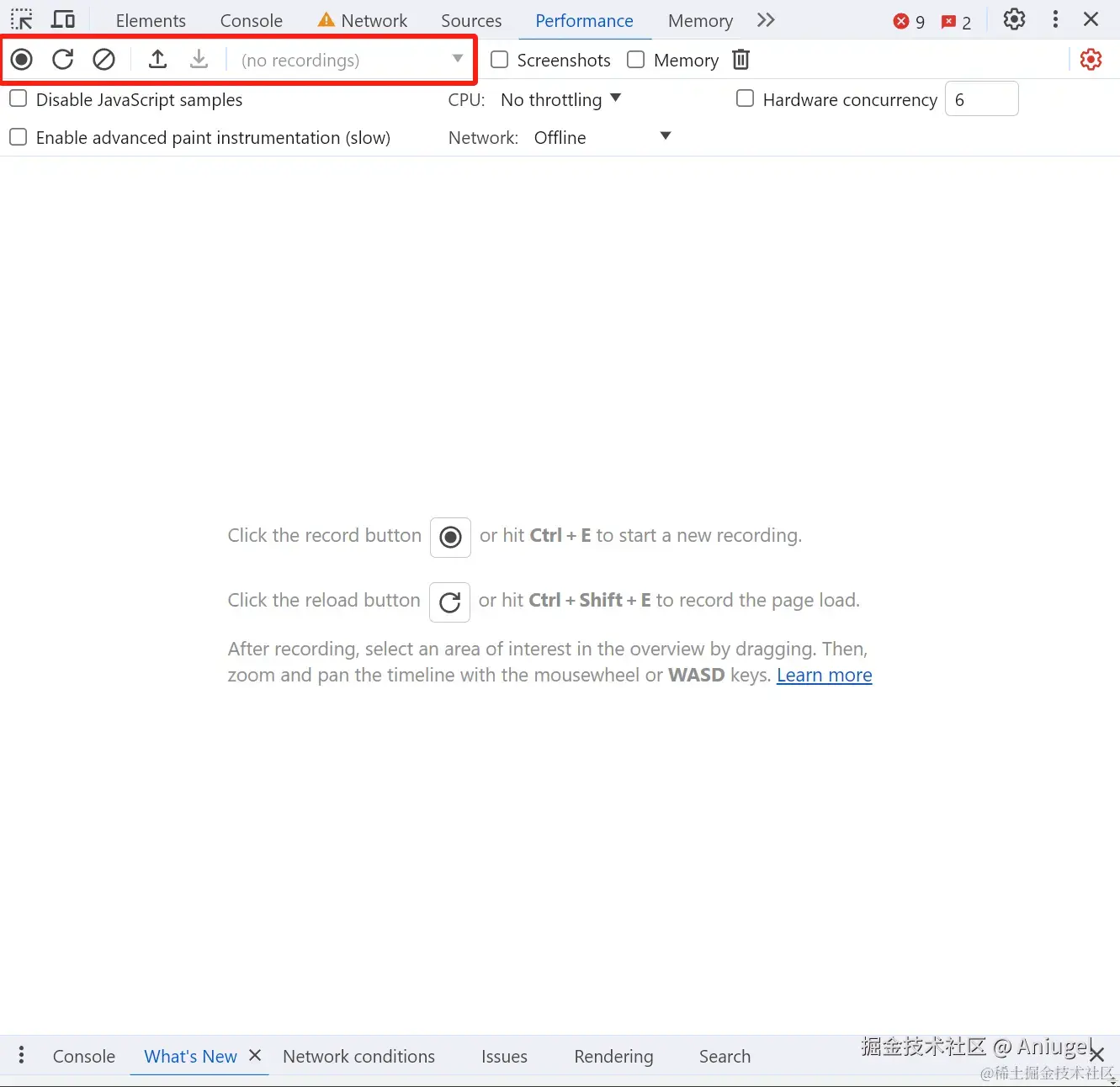Show more tabs with the double chevron

[x=765, y=20]
